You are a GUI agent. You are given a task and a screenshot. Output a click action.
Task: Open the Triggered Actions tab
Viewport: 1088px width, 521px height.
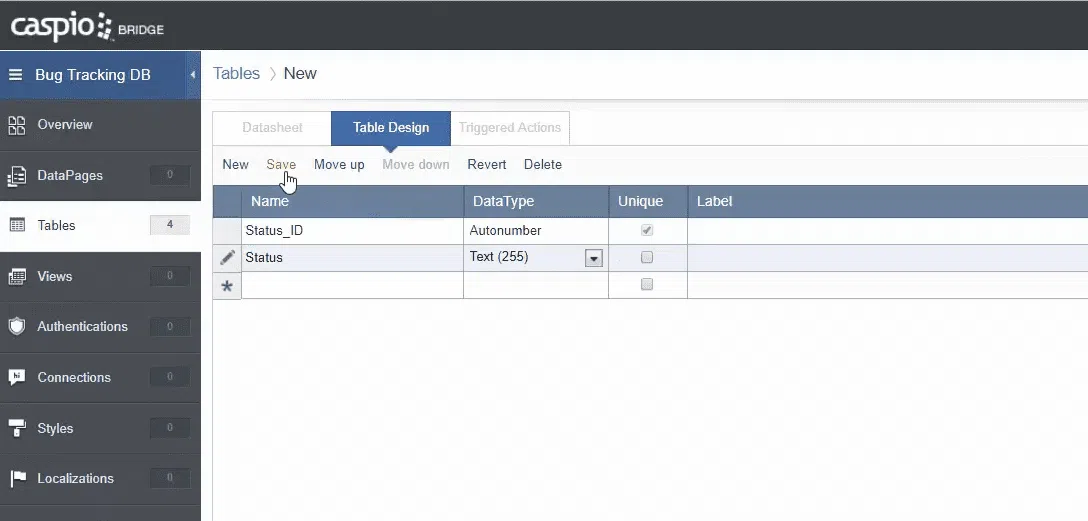510,128
